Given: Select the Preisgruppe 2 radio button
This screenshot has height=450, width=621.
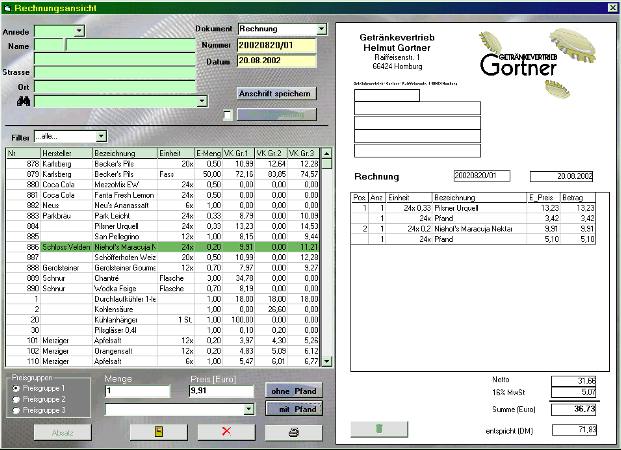Looking at the screenshot, I should 14,398.
